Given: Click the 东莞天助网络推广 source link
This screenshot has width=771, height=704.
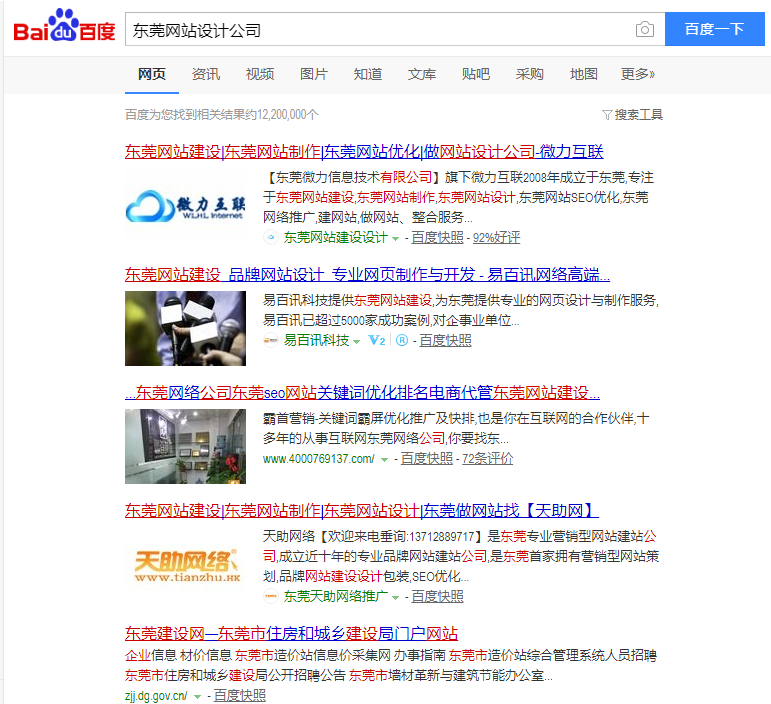Looking at the screenshot, I should pos(336,596).
